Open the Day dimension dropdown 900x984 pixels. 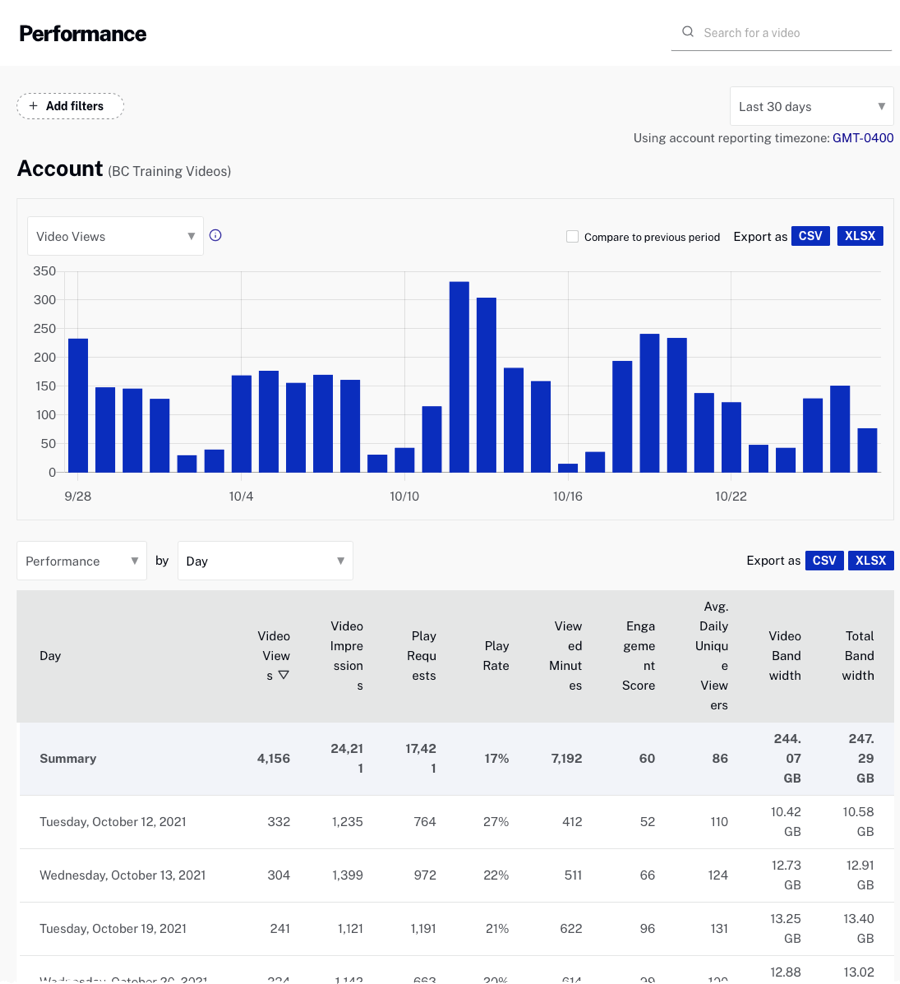[265, 561]
